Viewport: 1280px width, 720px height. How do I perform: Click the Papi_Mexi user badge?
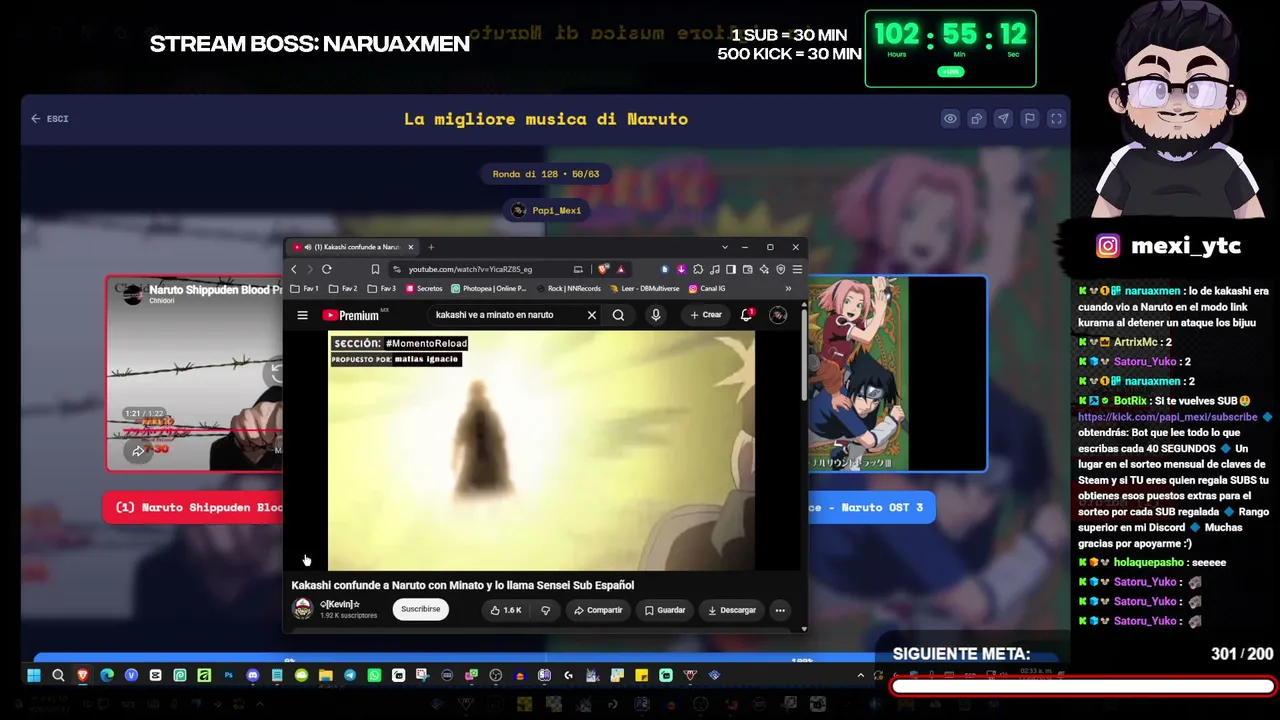(x=546, y=210)
